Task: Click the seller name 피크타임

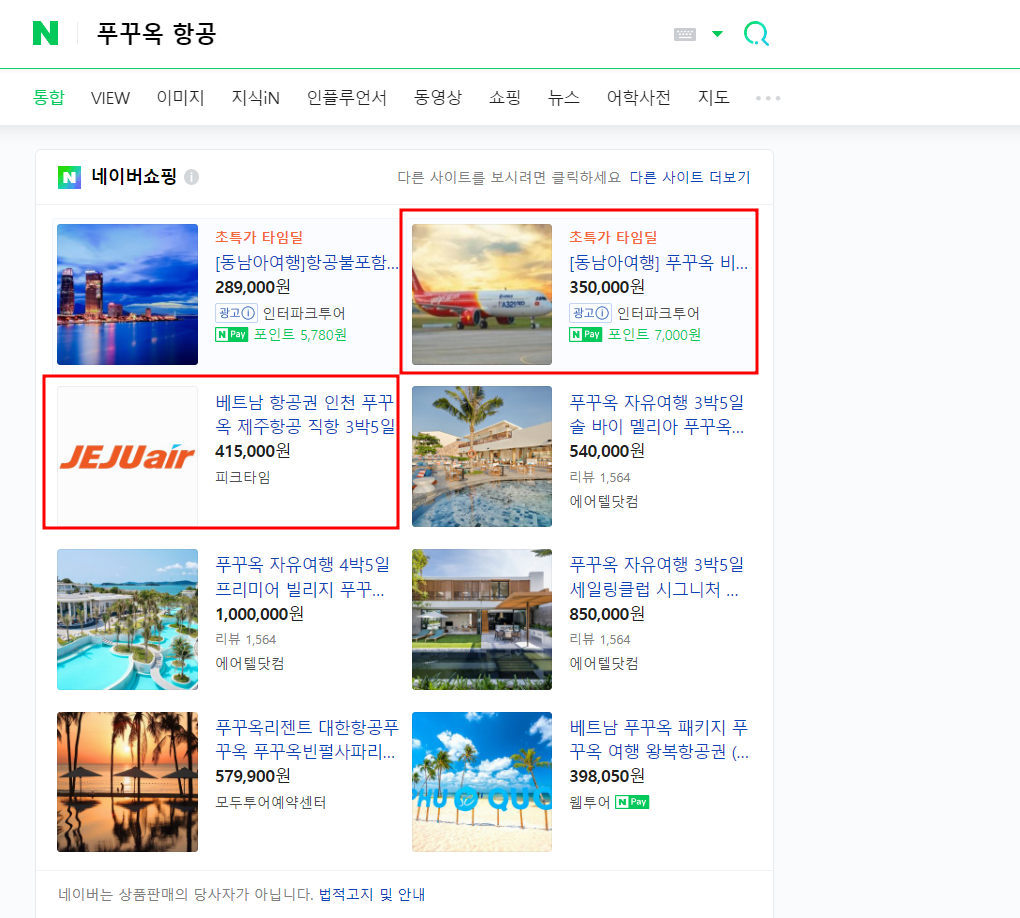Action: pos(243,477)
